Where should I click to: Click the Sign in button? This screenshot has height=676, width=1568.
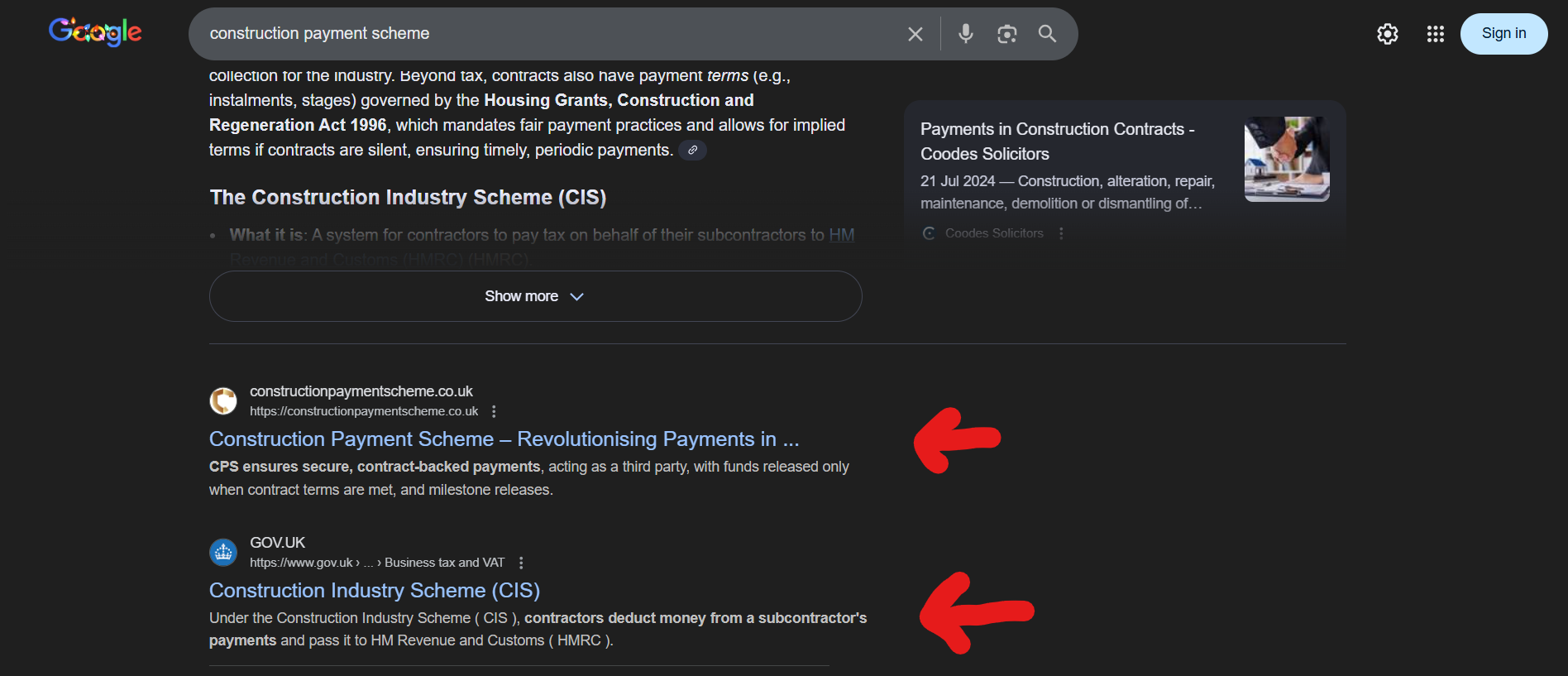tap(1503, 33)
